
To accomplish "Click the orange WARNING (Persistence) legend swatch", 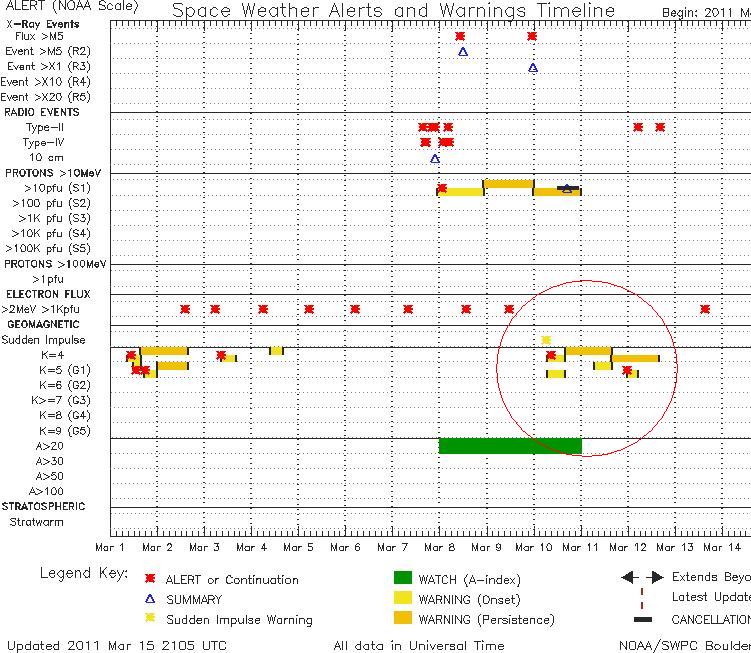I will pyautogui.click(x=403, y=618).
